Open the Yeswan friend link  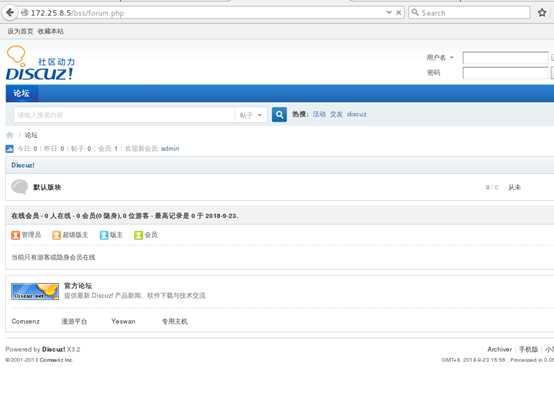[x=123, y=321]
